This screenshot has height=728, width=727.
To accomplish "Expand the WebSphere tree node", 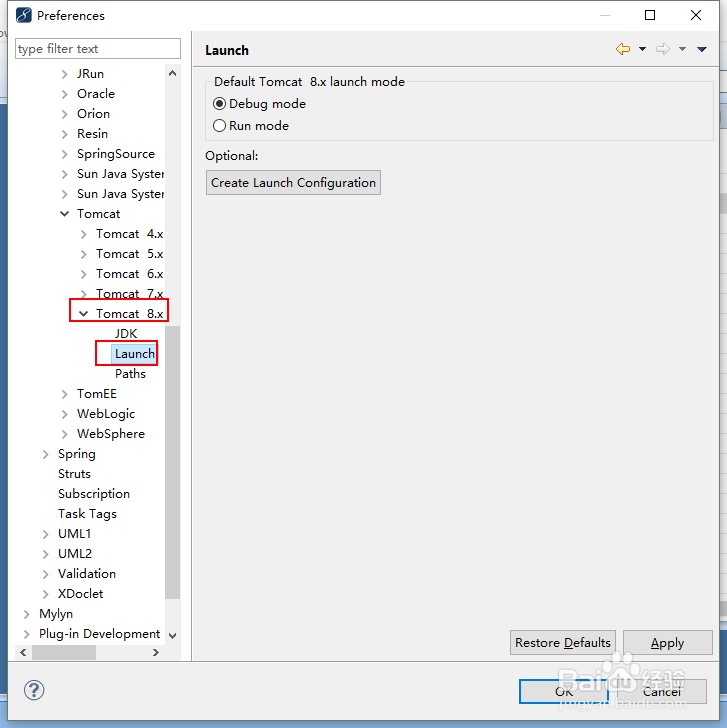I will click(x=65, y=434).
